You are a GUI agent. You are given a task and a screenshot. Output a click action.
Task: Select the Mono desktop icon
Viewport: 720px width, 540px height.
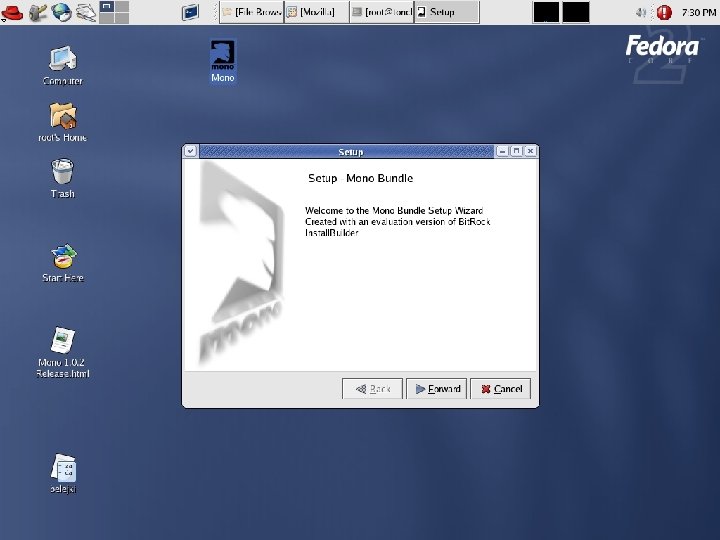[x=223, y=62]
